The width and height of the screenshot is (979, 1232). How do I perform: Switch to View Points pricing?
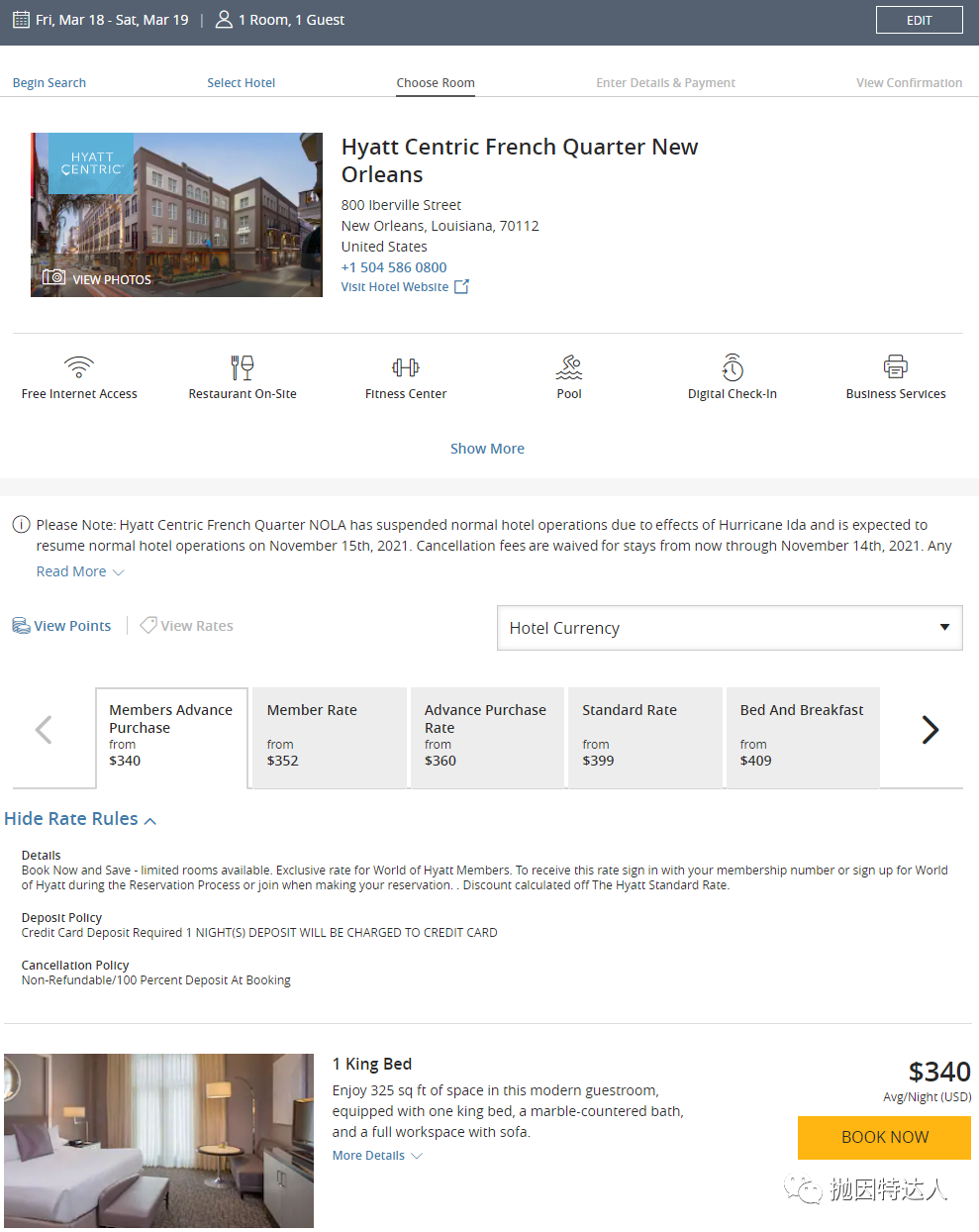point(62,626)
